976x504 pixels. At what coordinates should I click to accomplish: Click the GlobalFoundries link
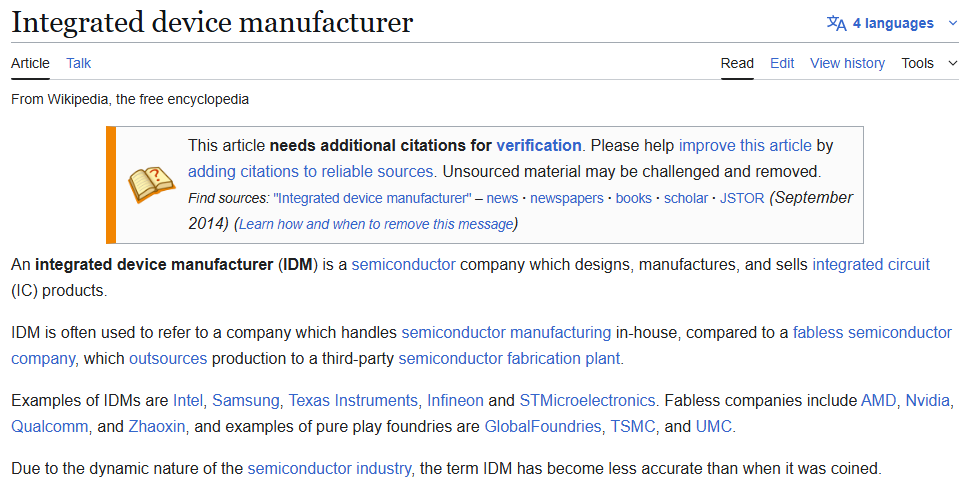543,426
